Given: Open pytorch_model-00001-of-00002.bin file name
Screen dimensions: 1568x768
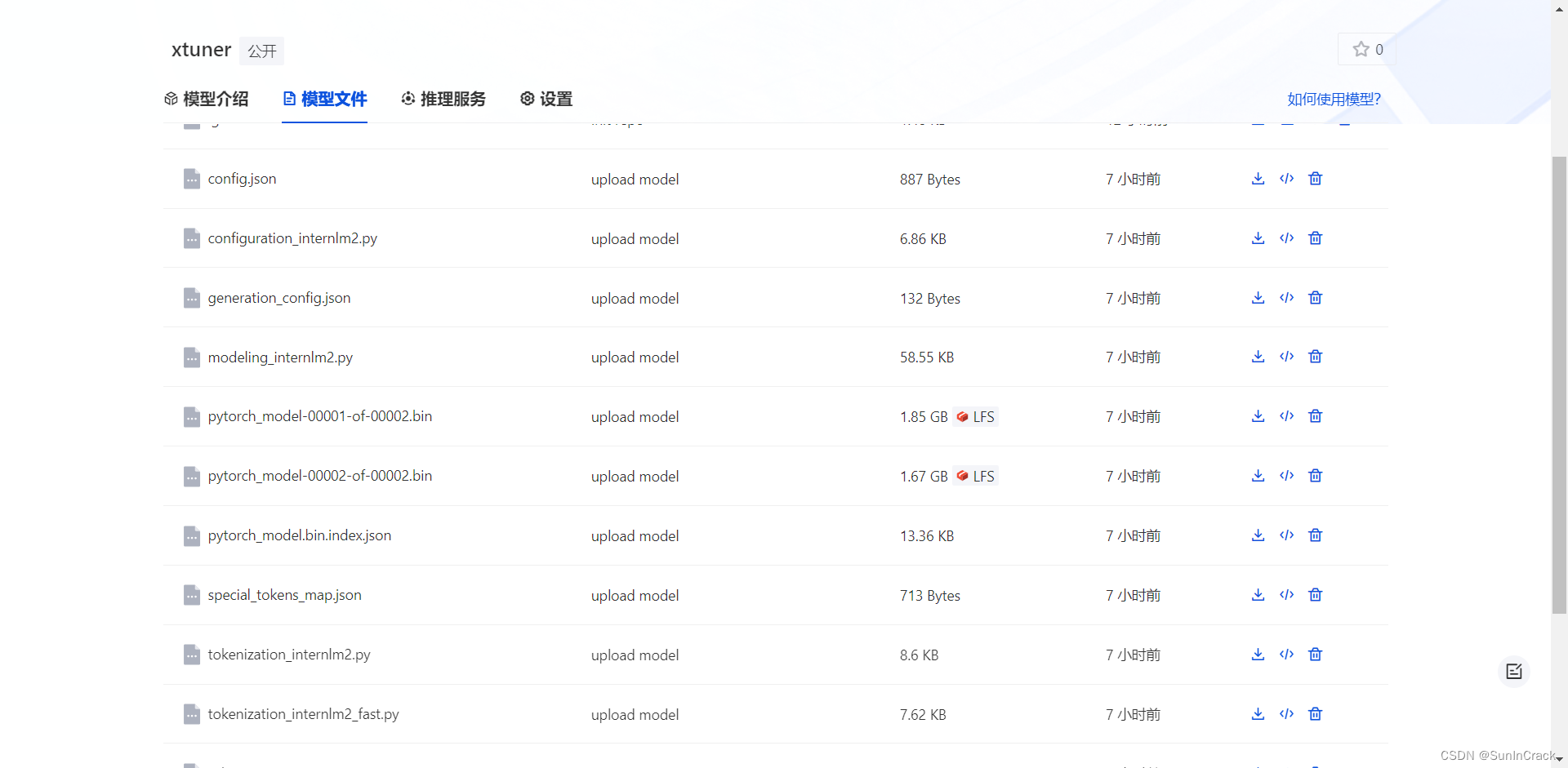Looking at the screenshot, I should click(x=320, y=416).
